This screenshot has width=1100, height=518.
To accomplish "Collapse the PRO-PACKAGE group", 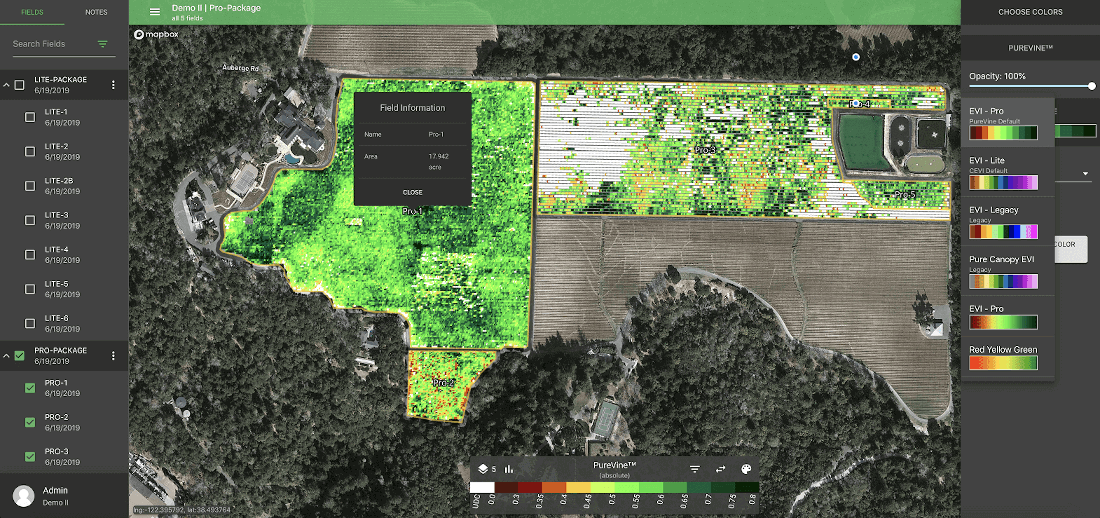I will [x=6, y=356].
